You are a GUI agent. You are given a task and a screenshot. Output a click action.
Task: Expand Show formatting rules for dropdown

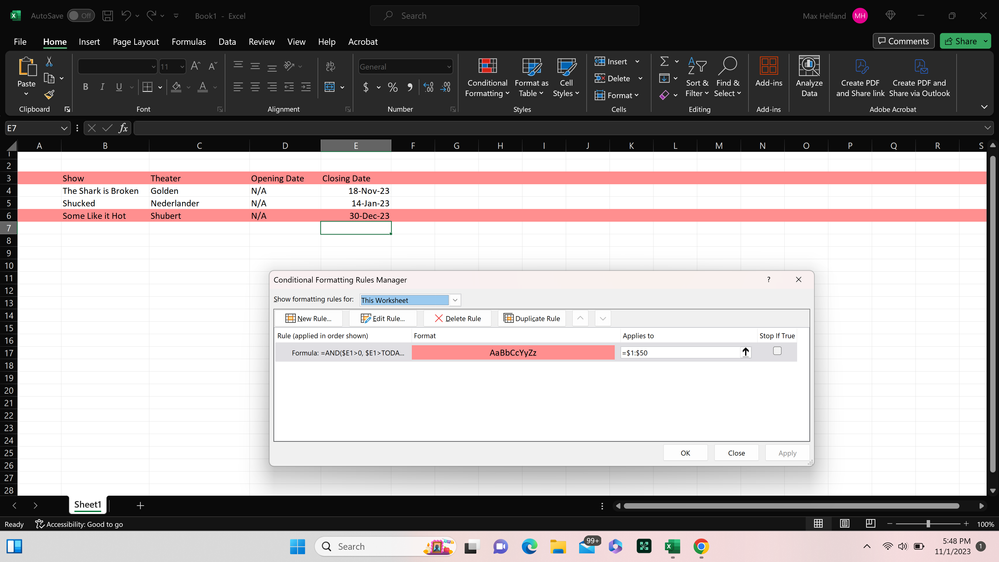point(455,300)
